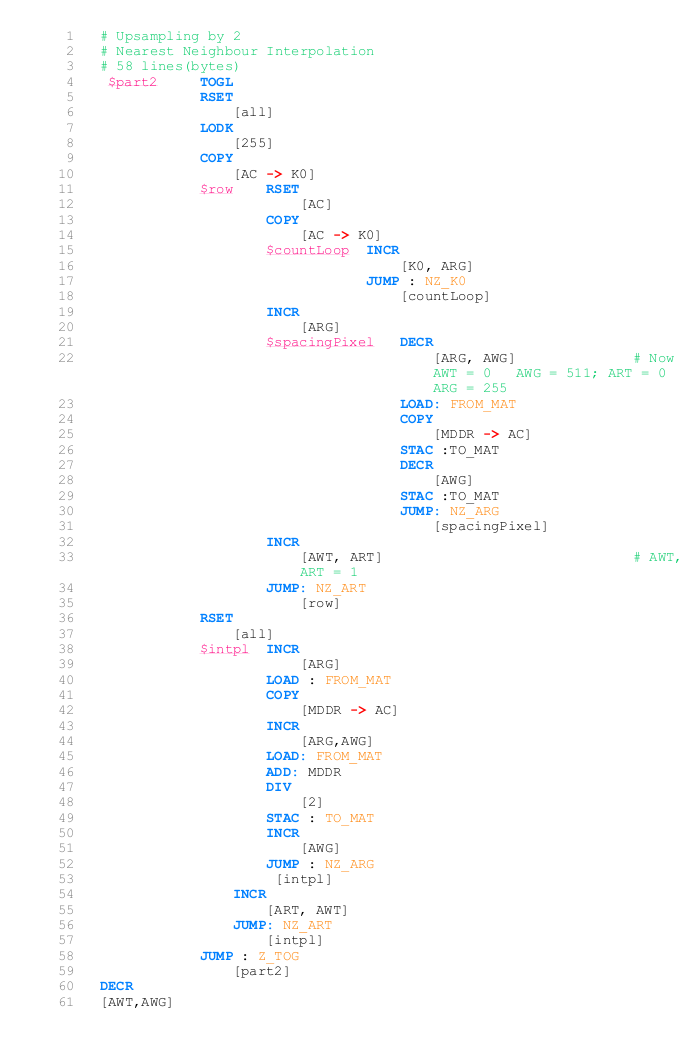Click the NZ_K0 jump condition

point(445,281)
